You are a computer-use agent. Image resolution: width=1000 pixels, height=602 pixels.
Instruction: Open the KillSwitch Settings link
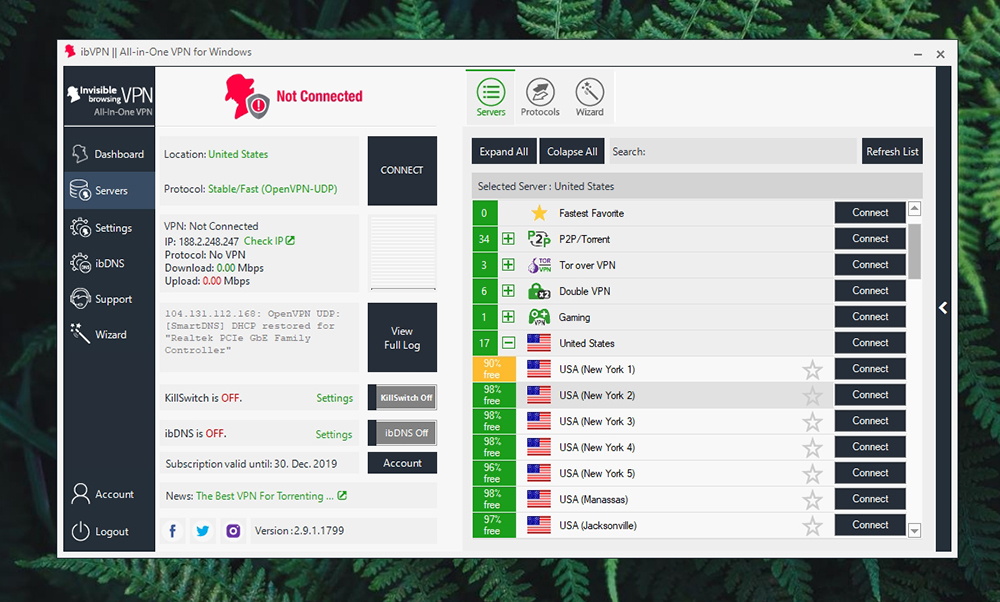[x=334, y=398]
